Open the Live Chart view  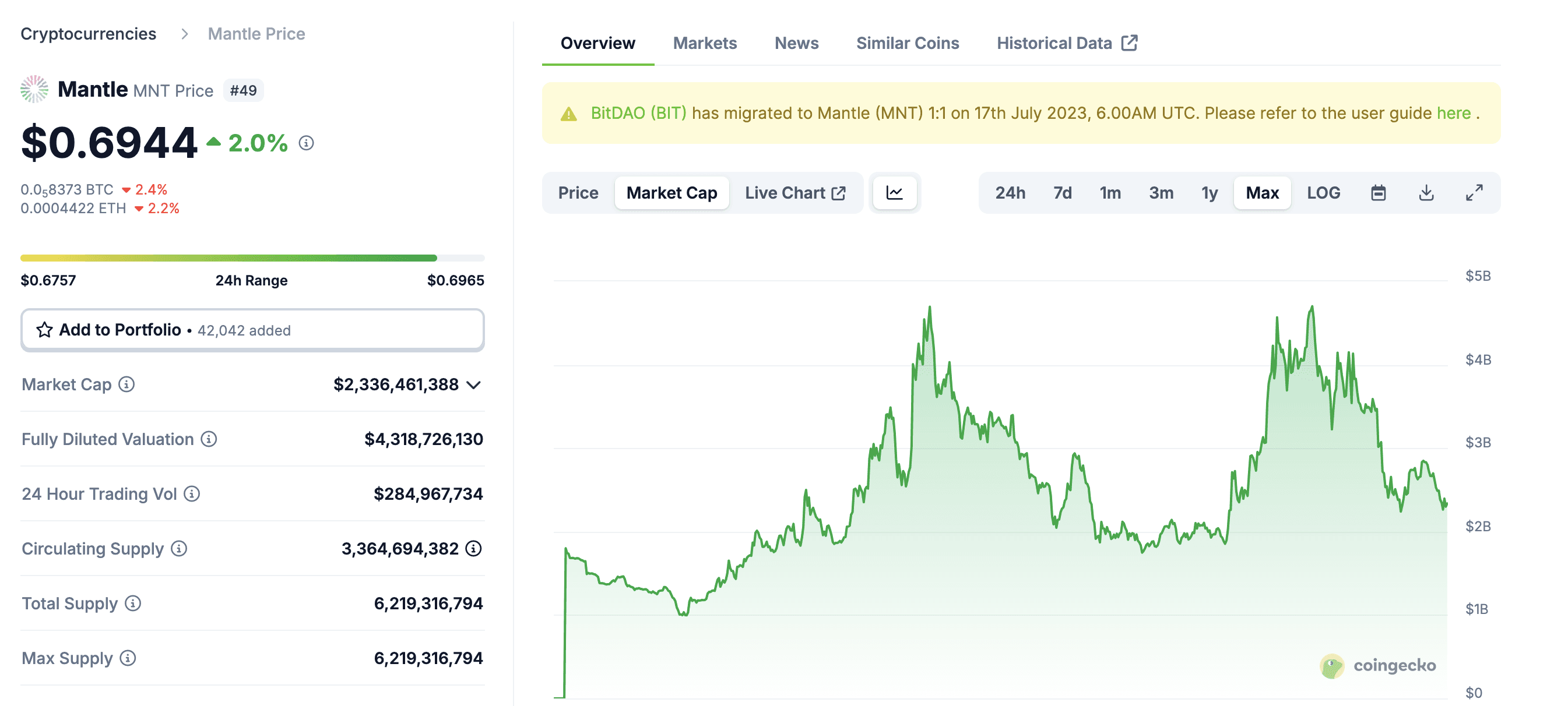795,193
